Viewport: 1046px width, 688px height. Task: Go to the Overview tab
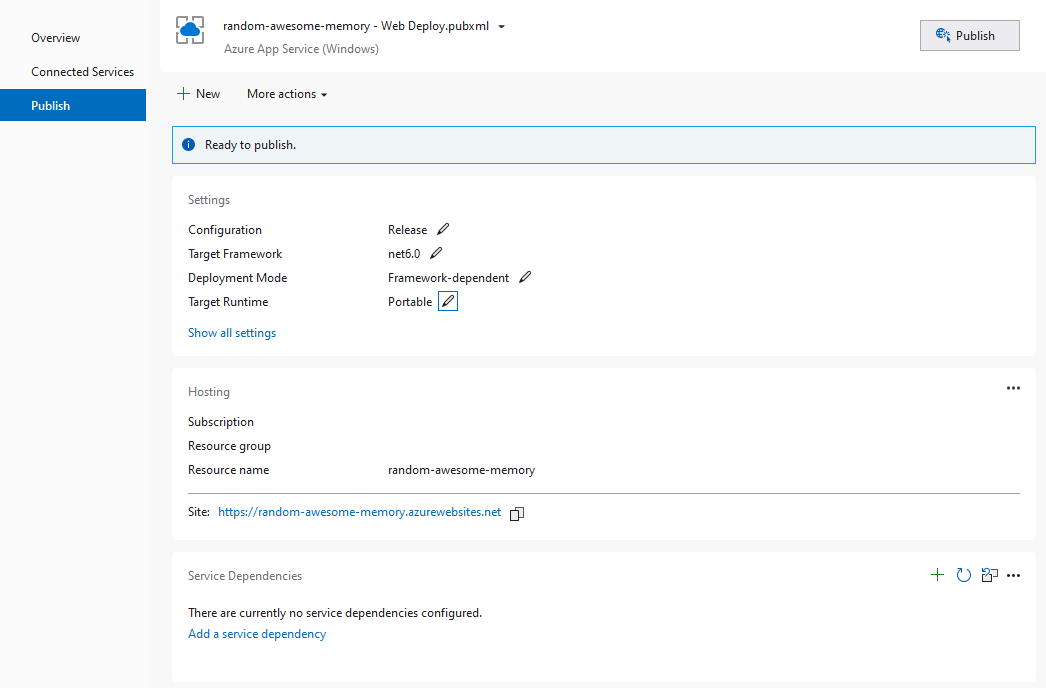[55, 38]
